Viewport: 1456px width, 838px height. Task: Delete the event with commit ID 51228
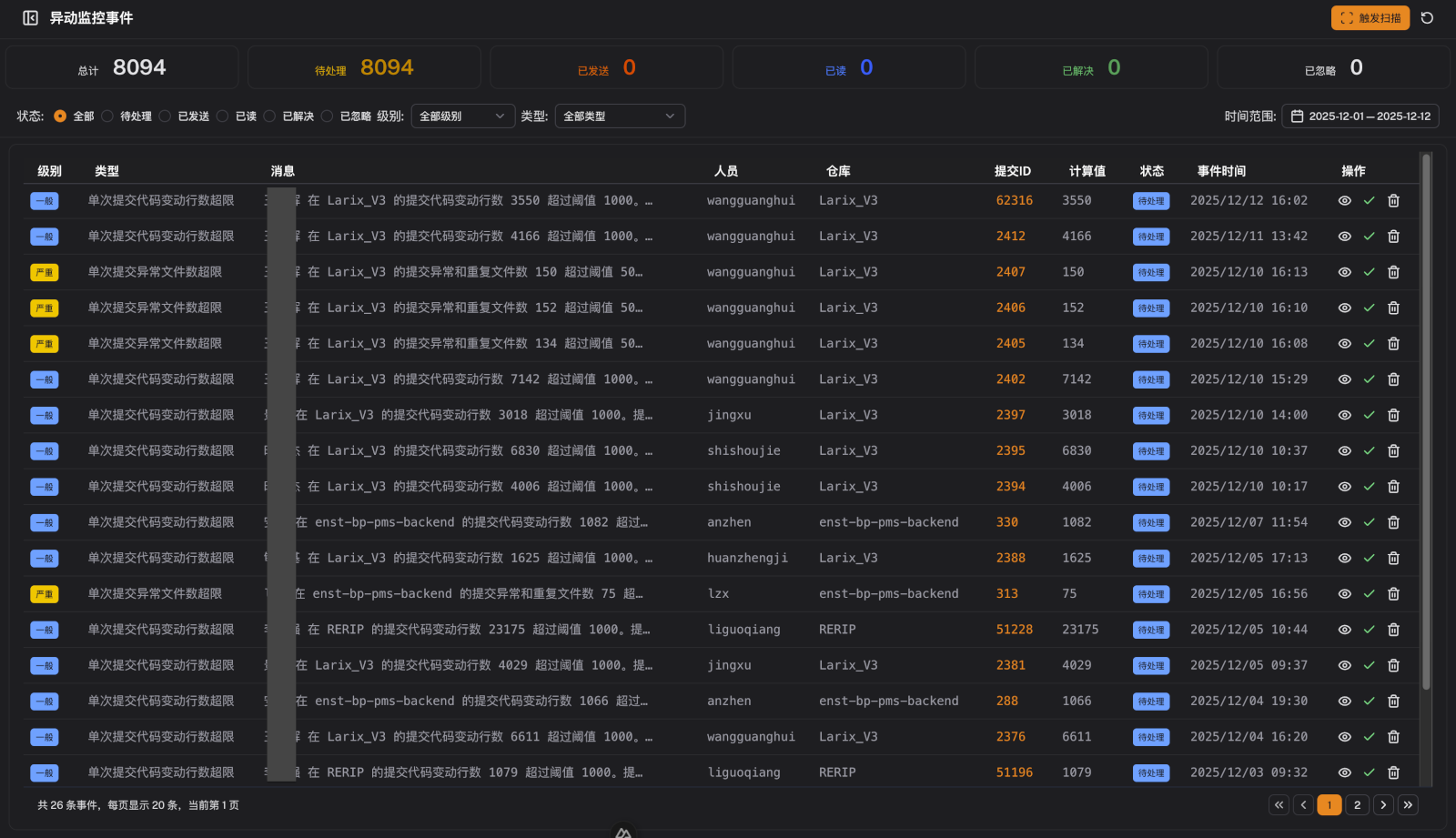point(1393,630)
